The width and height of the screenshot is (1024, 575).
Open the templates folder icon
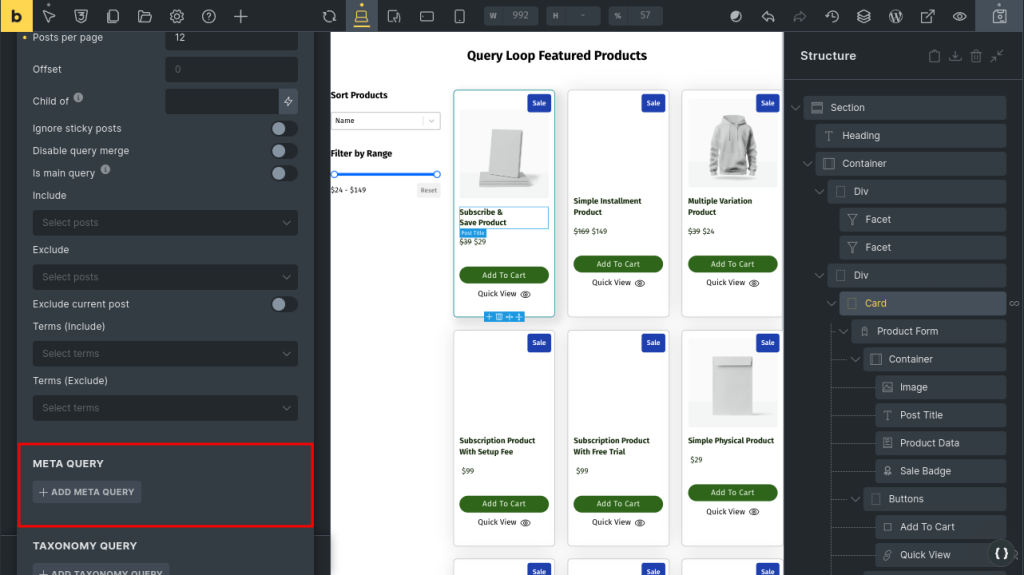tap(145, 16)
